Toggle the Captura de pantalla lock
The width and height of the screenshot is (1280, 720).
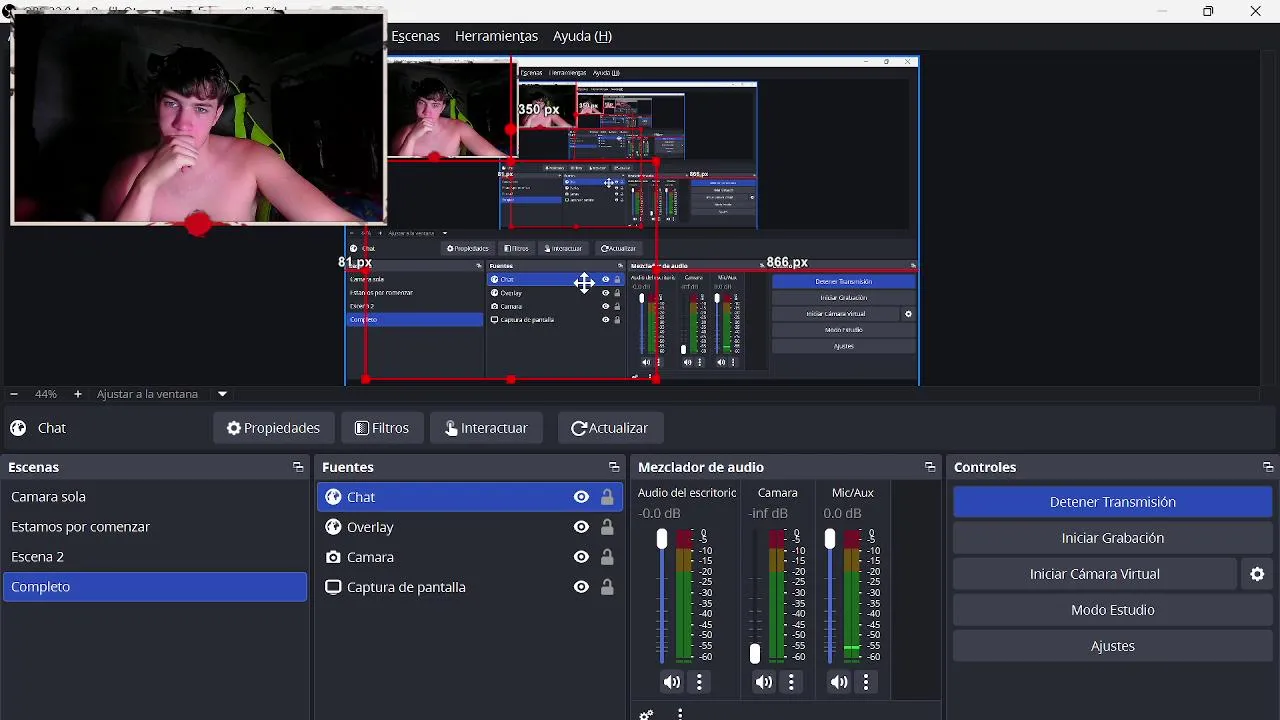[x=607, y=587]
